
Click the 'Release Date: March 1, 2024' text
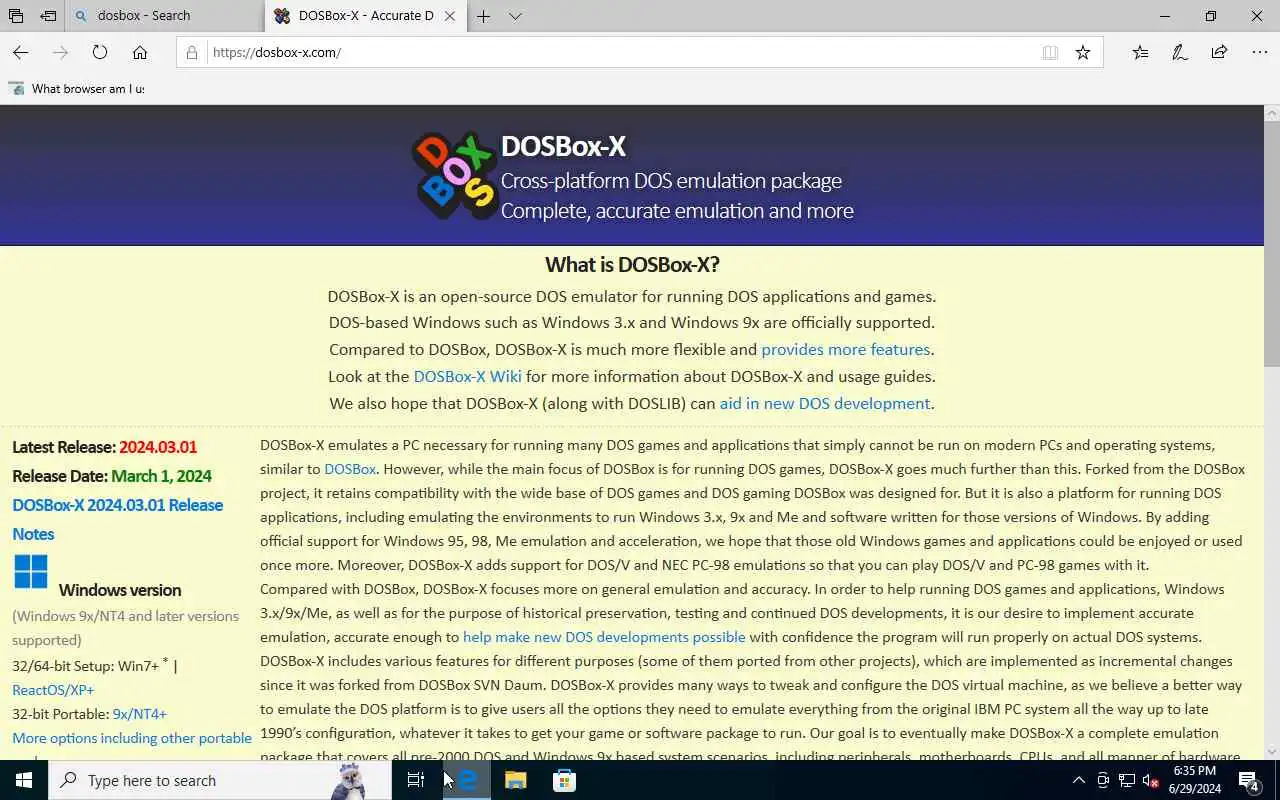pyautogui.click(x=112, y=476)
